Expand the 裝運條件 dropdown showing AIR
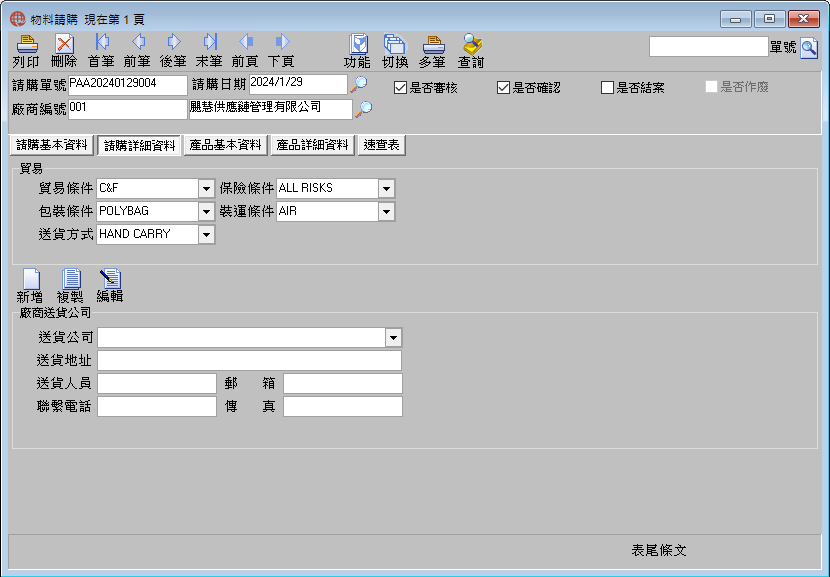 point(386,212)
